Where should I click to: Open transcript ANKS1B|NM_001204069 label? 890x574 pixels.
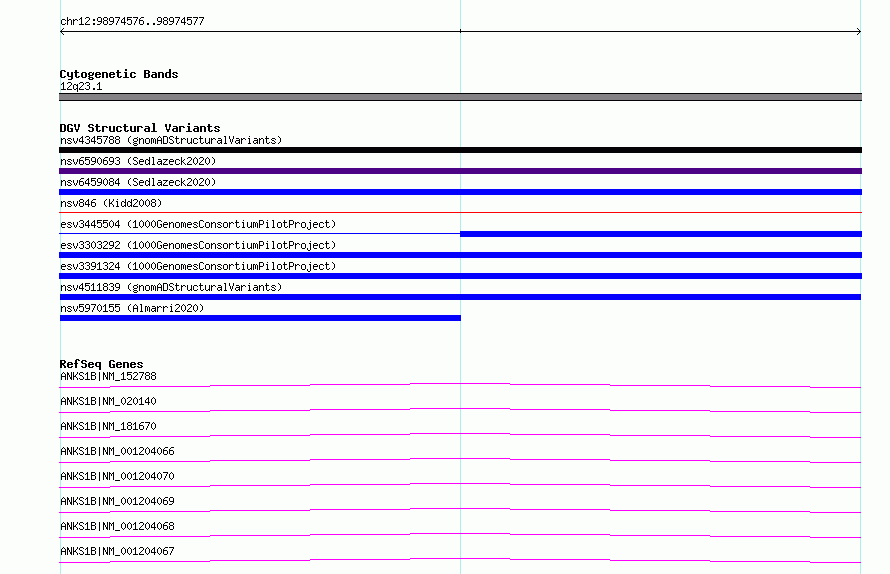tap(117, 501)
